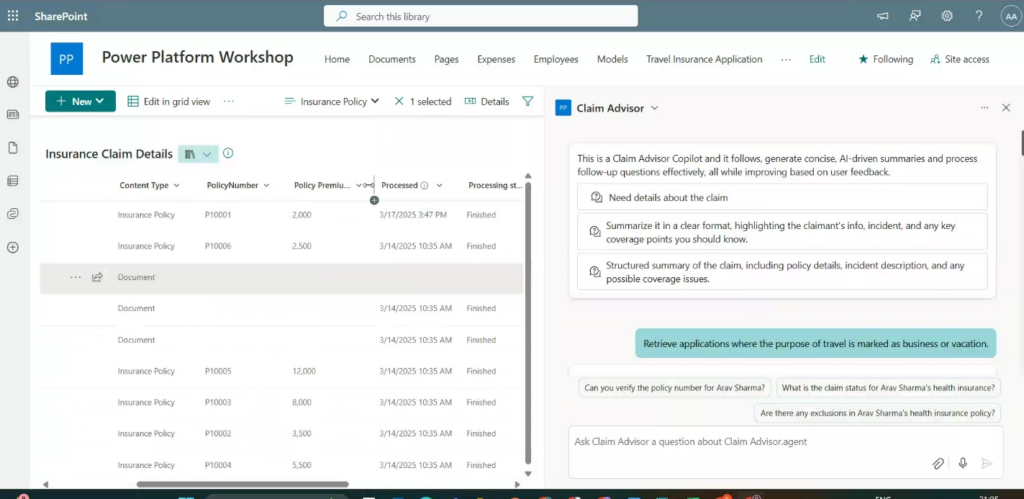Go to the Expenses nav item
Image resolution: width=1024 pixels, height=499 pixels.
click(x=496, y=59)
